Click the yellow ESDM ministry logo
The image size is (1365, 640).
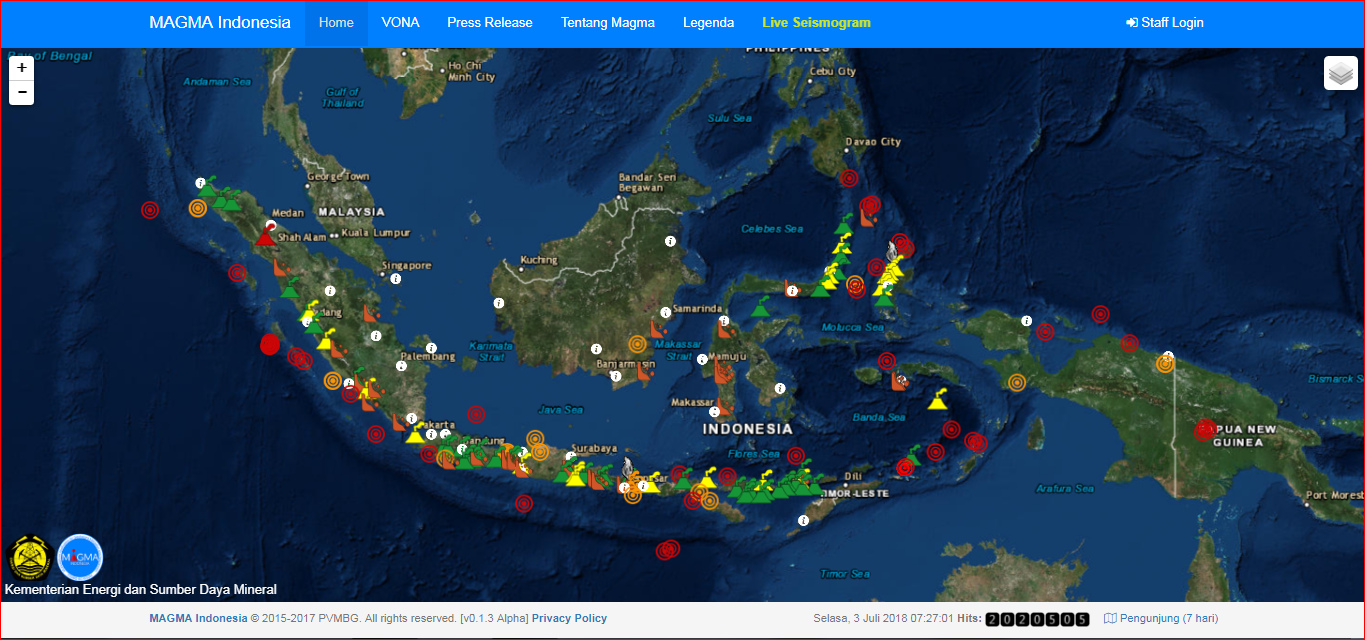pyautogui.click(x=29, y=557)
